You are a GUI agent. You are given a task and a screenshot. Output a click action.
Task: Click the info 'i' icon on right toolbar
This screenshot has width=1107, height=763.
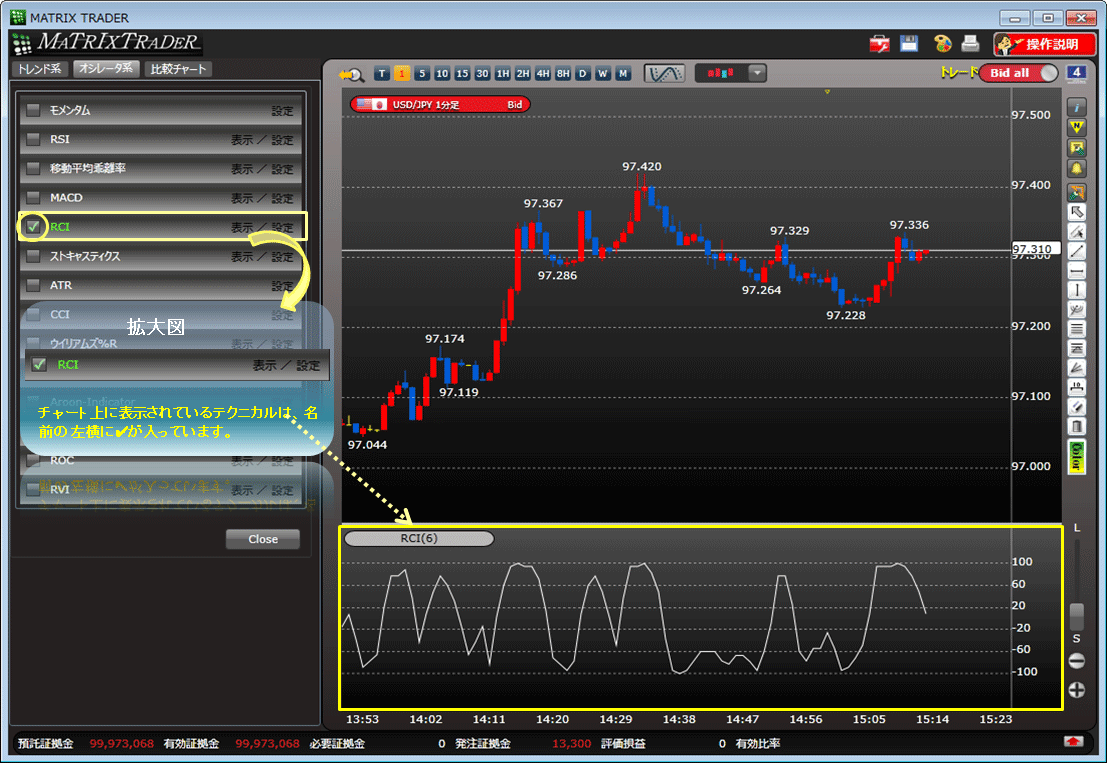pyautogui.click(x=1076, y=107)
